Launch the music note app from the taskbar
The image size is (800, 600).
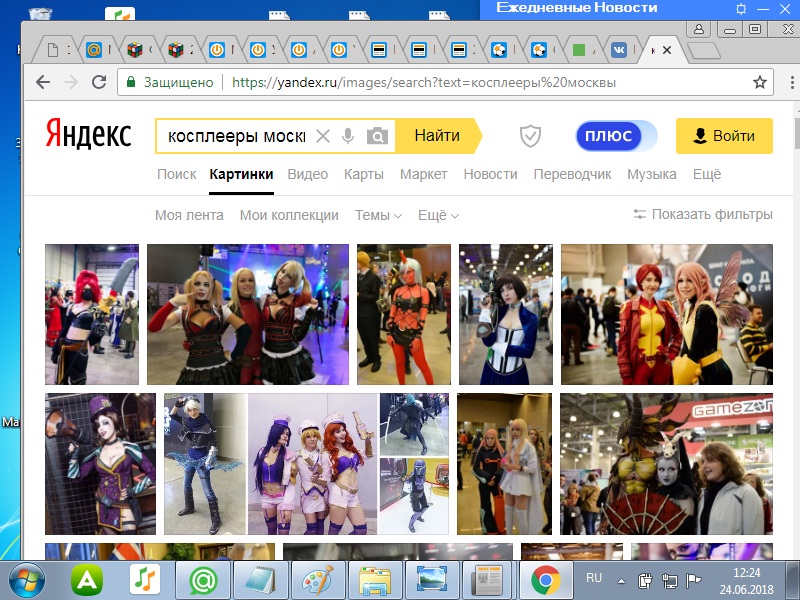pos(145,580)
